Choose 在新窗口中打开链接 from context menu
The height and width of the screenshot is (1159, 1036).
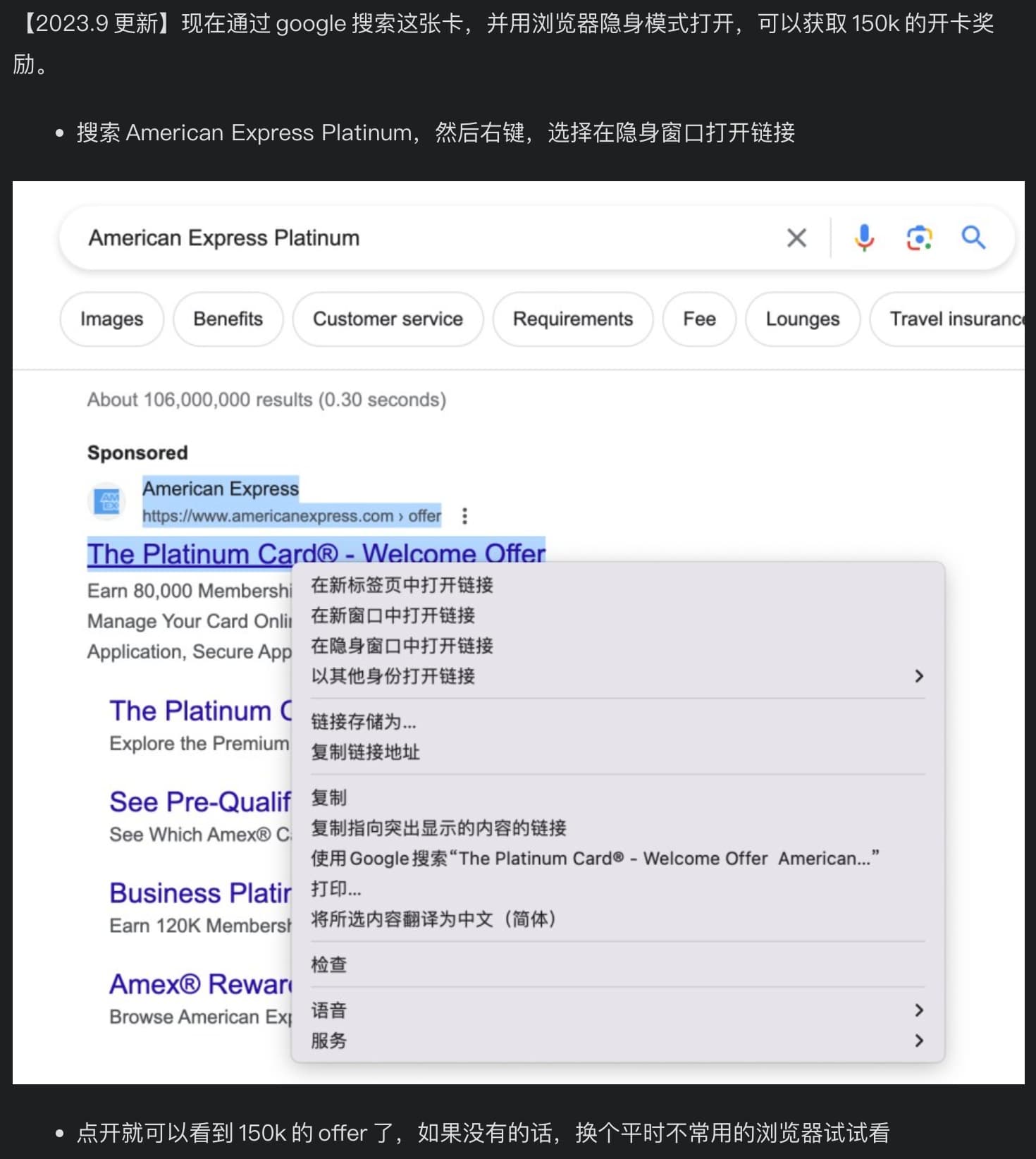click(617, 615)
